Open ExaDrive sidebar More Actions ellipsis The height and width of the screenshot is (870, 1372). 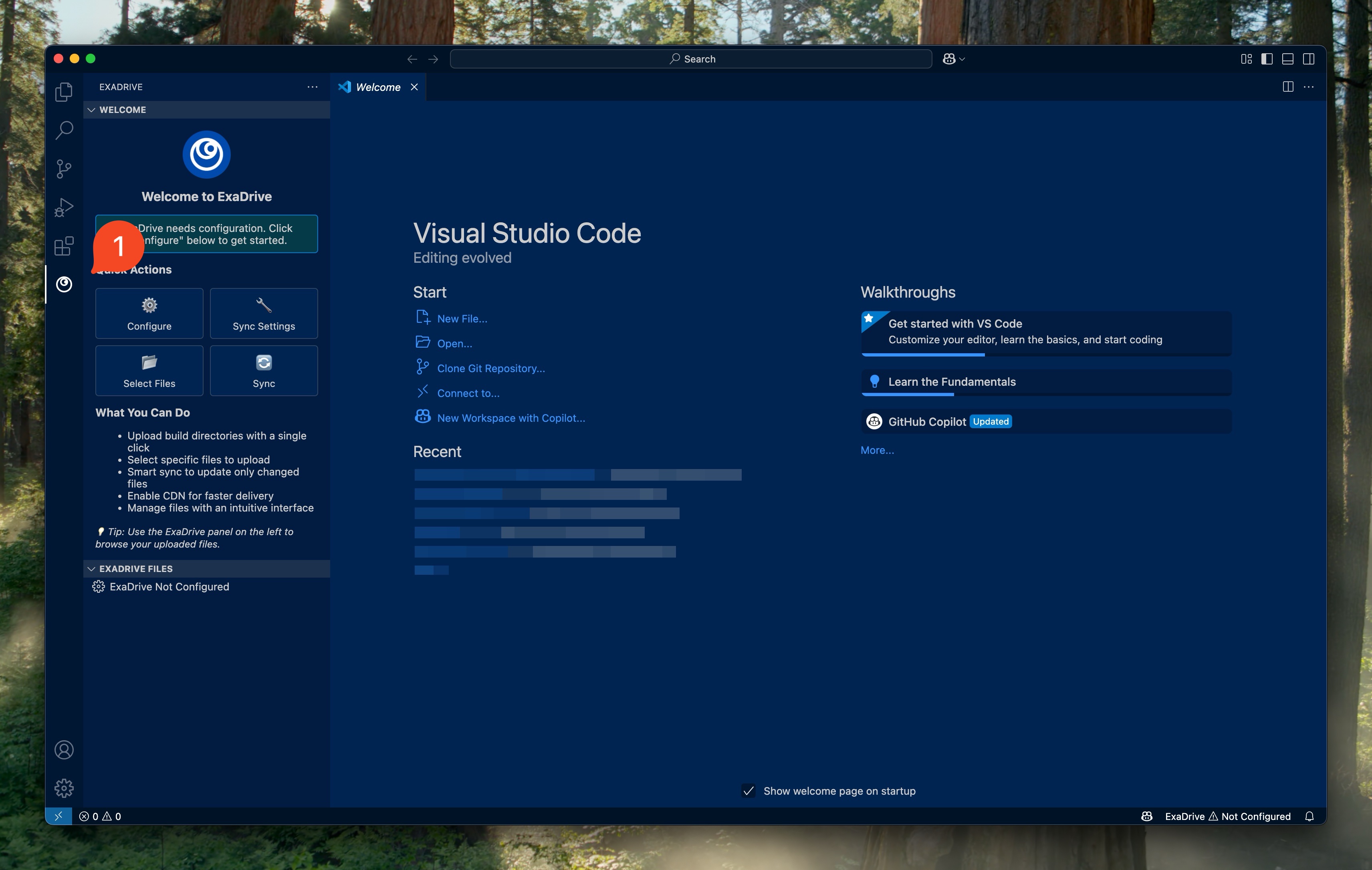(312, 87)
